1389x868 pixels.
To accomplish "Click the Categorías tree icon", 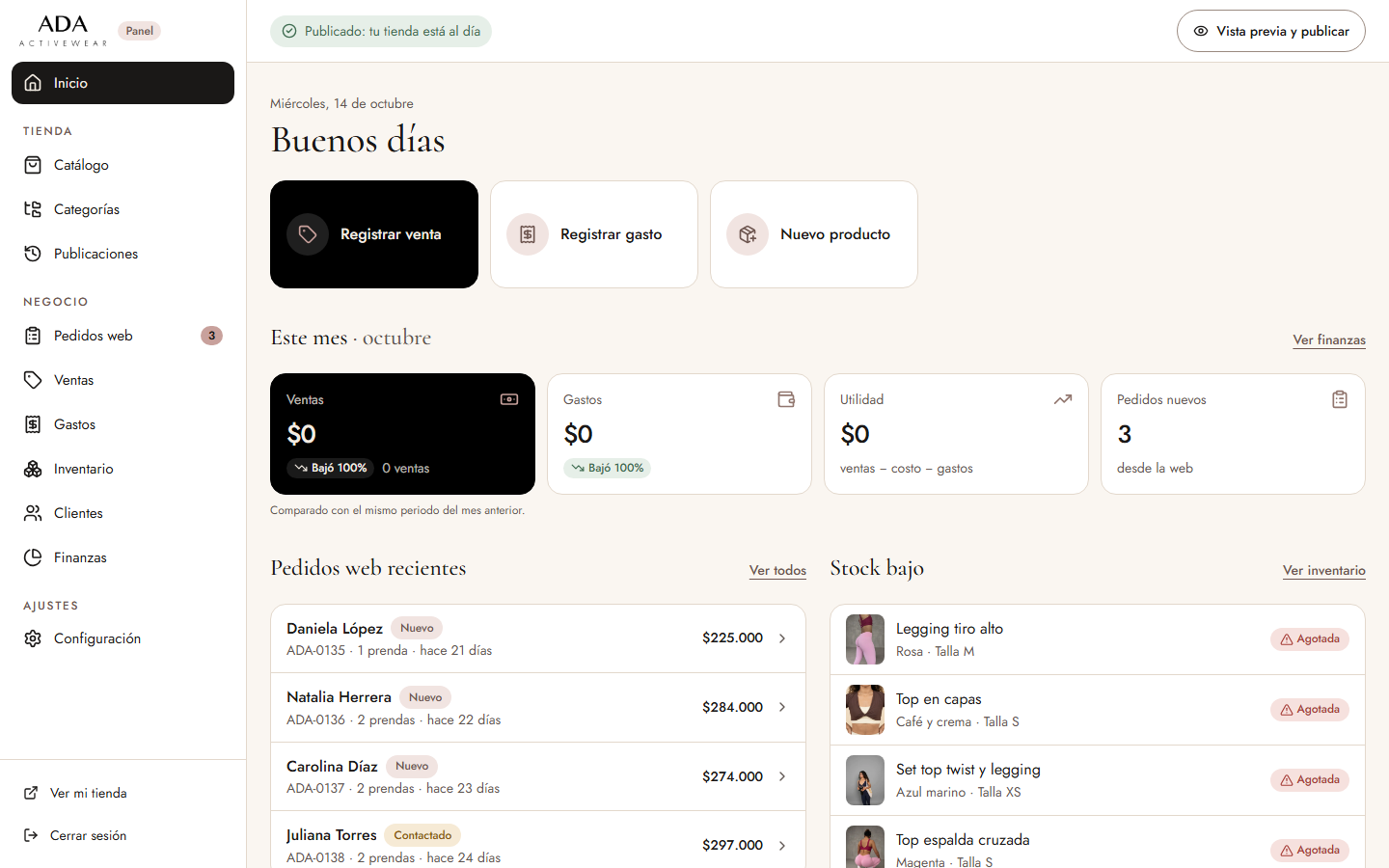I will coord(33,209).
